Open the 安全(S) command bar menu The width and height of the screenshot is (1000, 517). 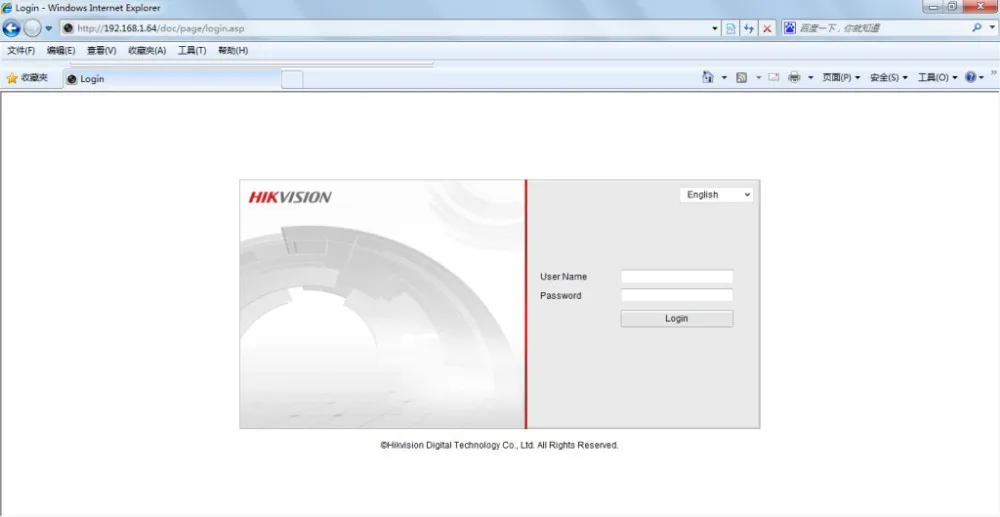pos(889,78)
